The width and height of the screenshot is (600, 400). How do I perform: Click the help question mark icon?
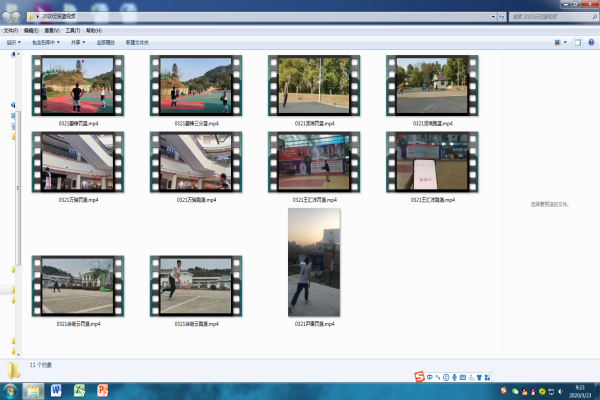tap(591, 42)
